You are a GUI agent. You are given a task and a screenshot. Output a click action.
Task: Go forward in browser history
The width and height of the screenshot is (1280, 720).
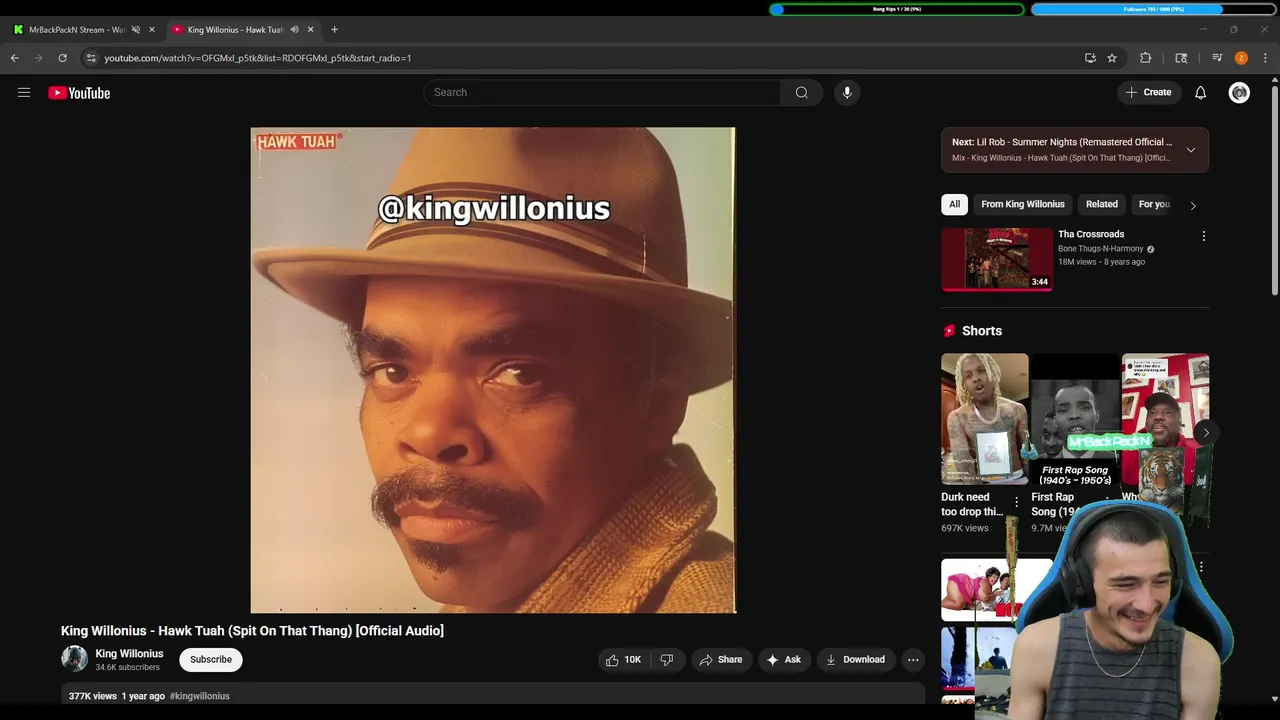[x=39, y=58]
